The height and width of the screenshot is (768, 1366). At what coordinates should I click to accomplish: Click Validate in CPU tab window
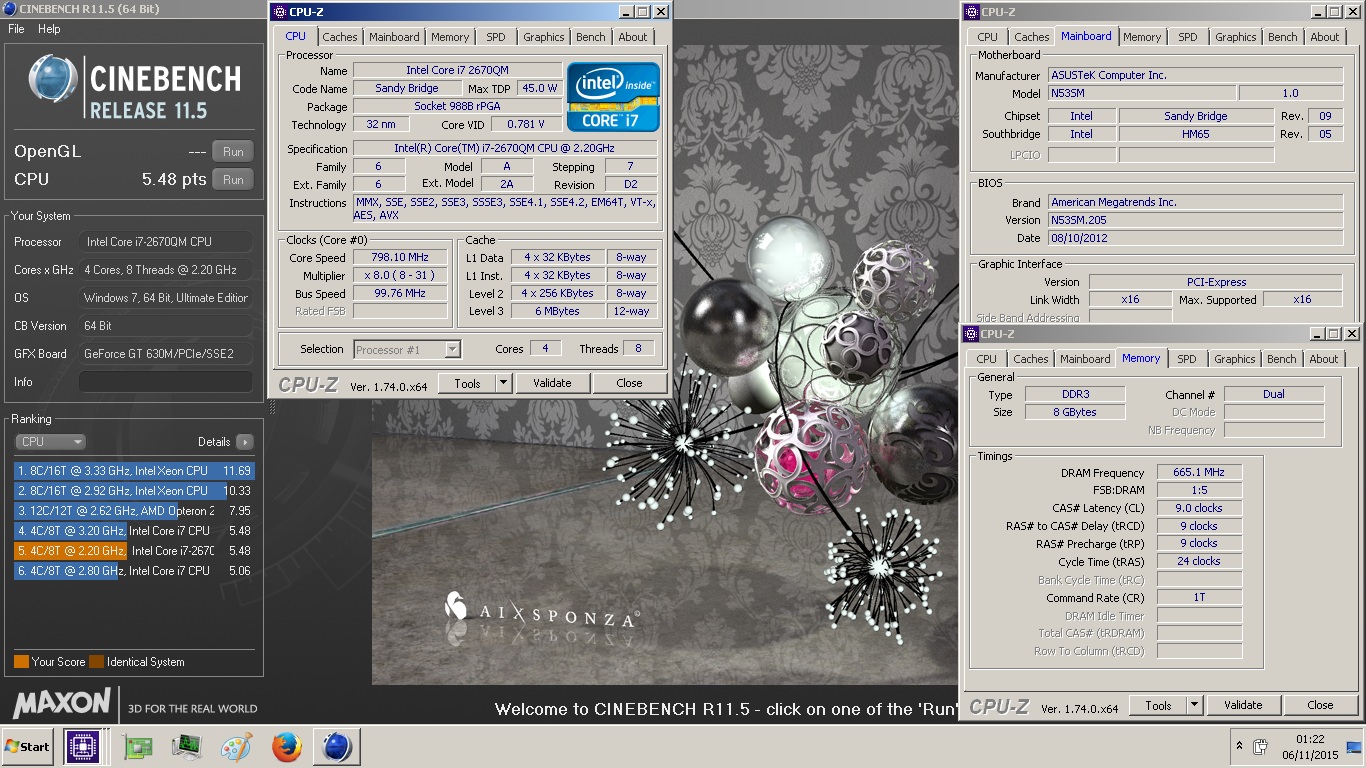[x=552, y=383]
